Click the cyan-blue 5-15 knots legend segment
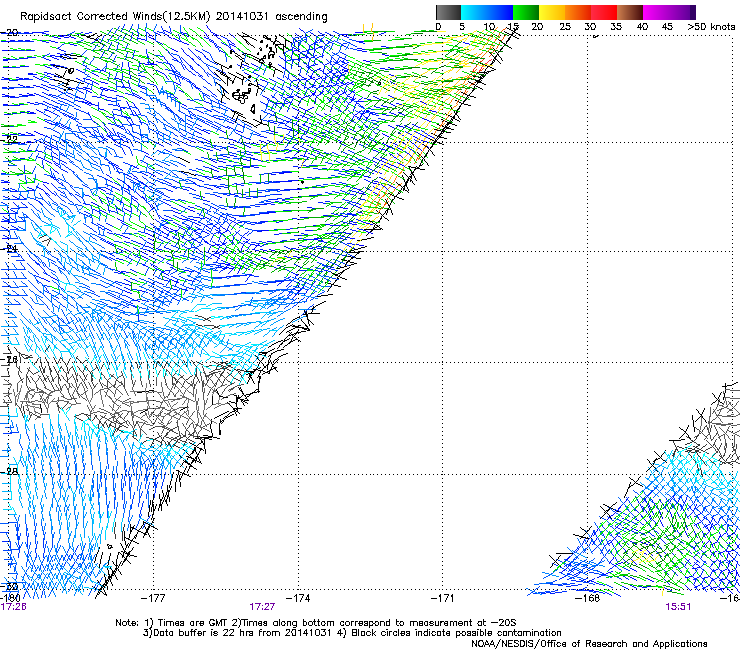Image resolution: width=740 pixels, height=650 pixels. 487,12
